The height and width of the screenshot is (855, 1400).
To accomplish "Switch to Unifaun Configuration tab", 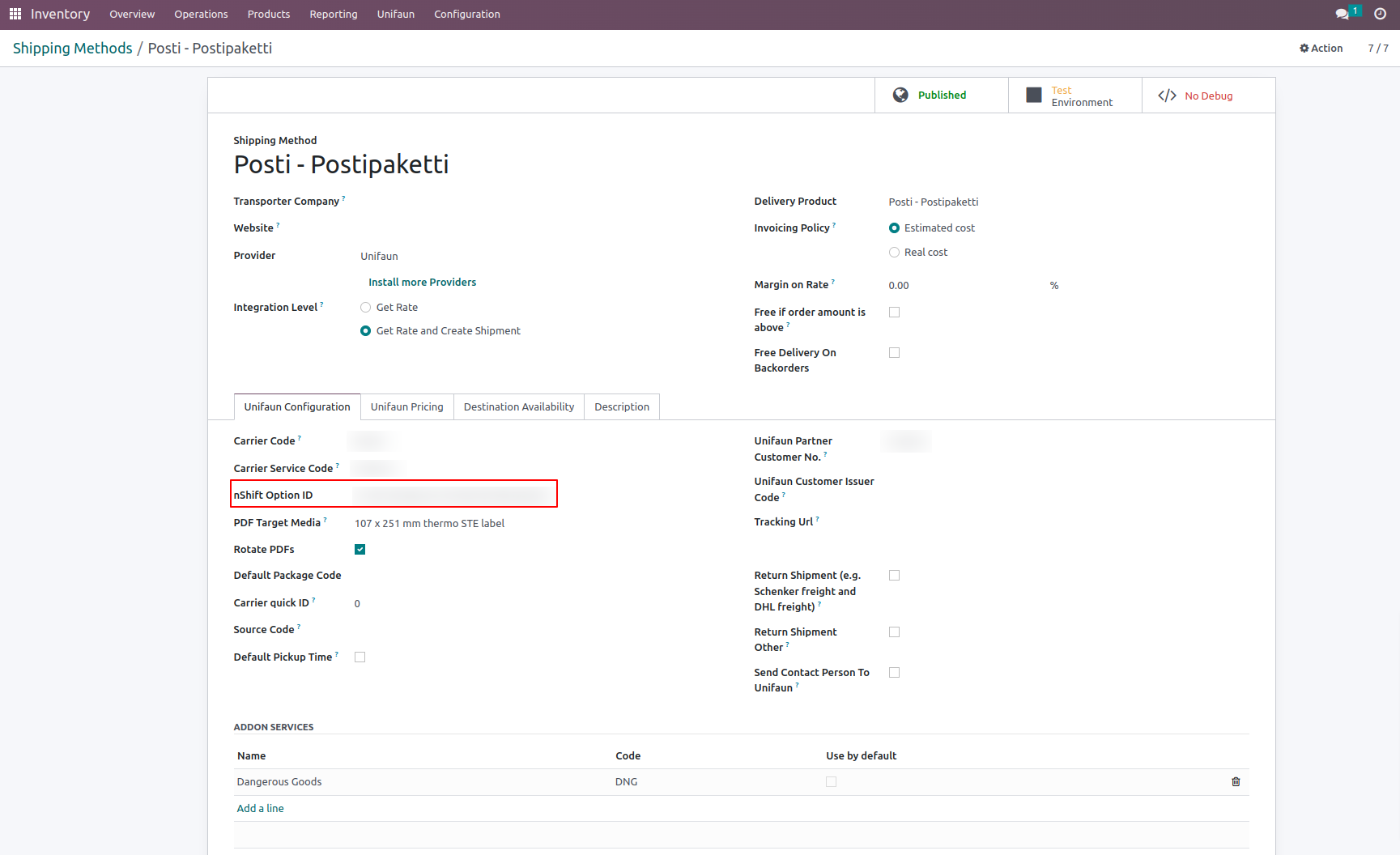I will tap(297, 407).
